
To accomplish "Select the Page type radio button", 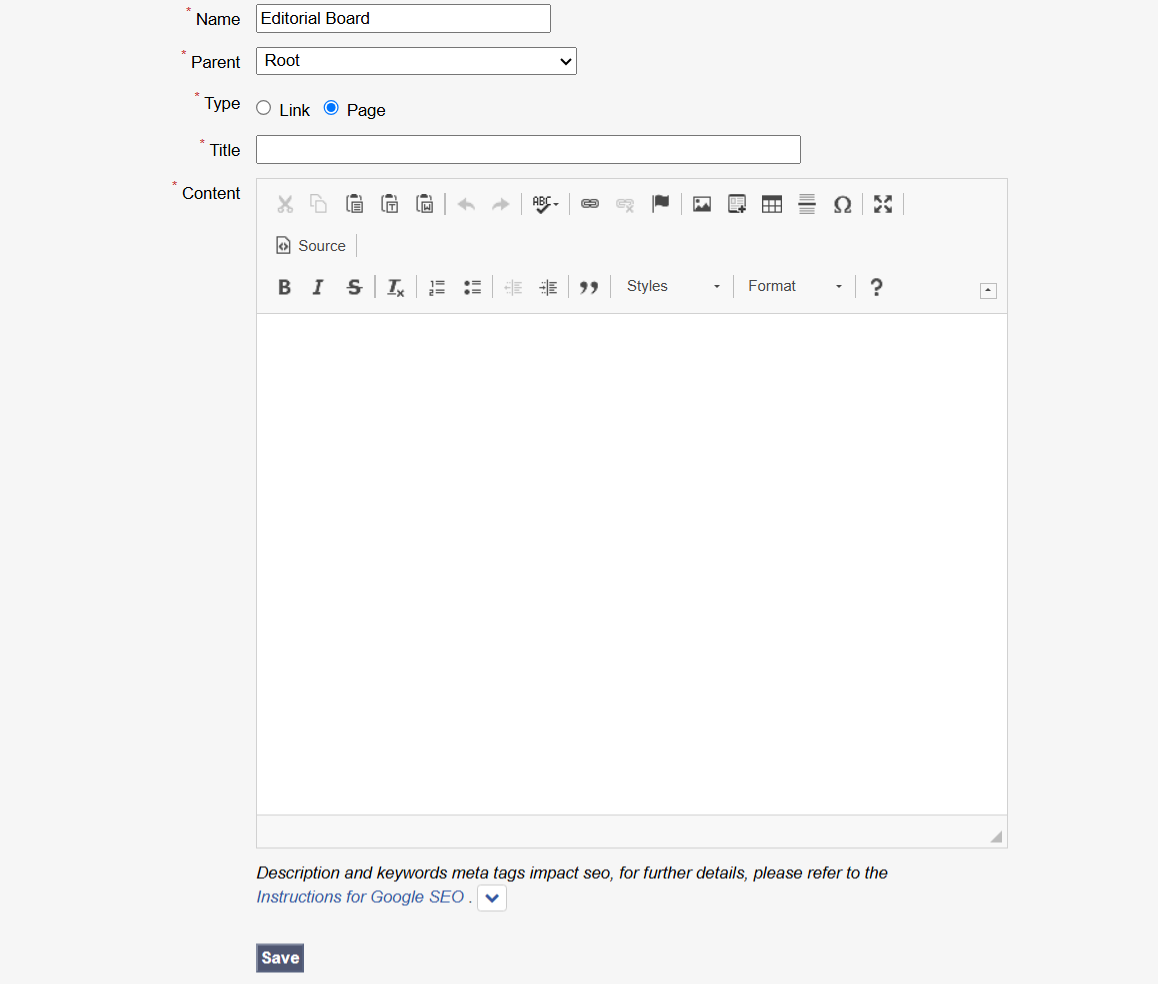I will [331, 108].
